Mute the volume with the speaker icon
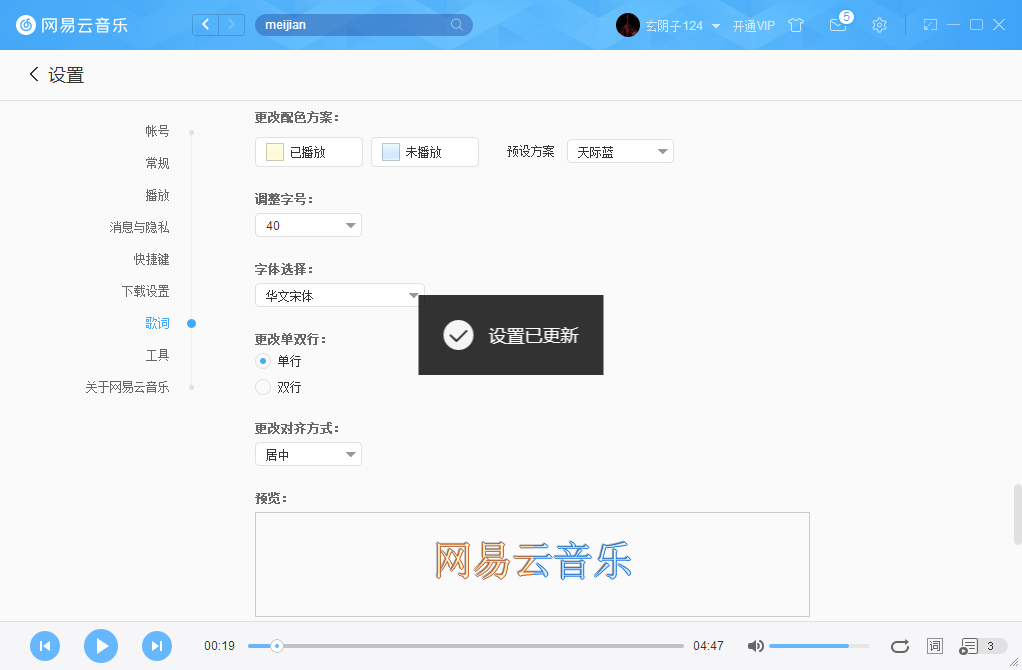1022x670 pixels. tap(755, 646)
